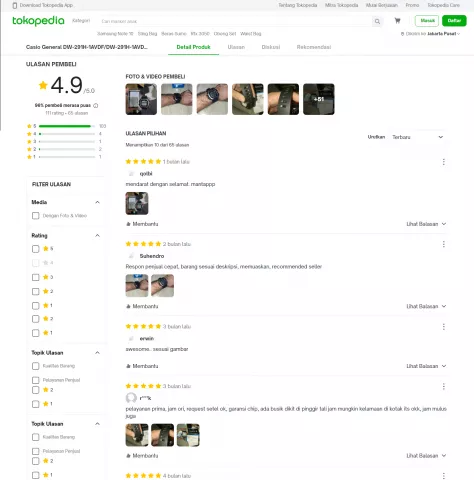Check the 5-star rating filter

36,249
